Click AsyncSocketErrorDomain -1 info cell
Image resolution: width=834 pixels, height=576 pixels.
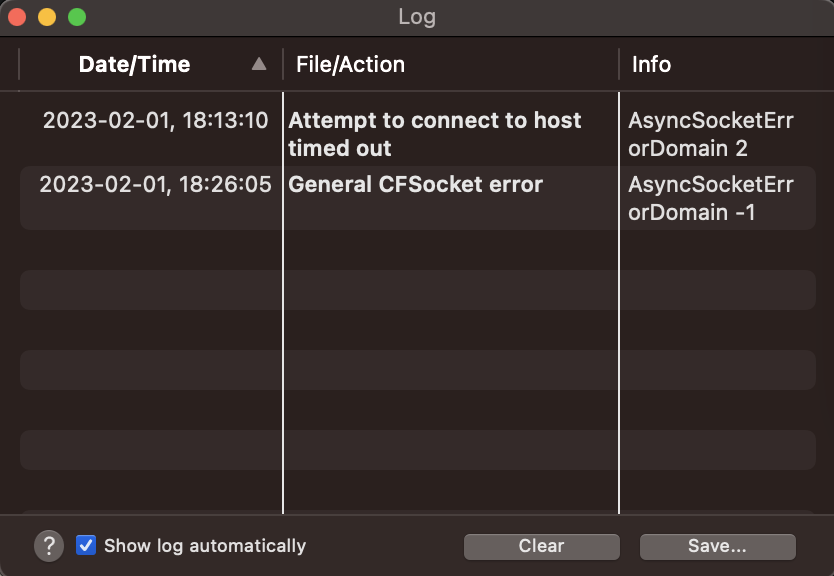[x=711, y=198]
